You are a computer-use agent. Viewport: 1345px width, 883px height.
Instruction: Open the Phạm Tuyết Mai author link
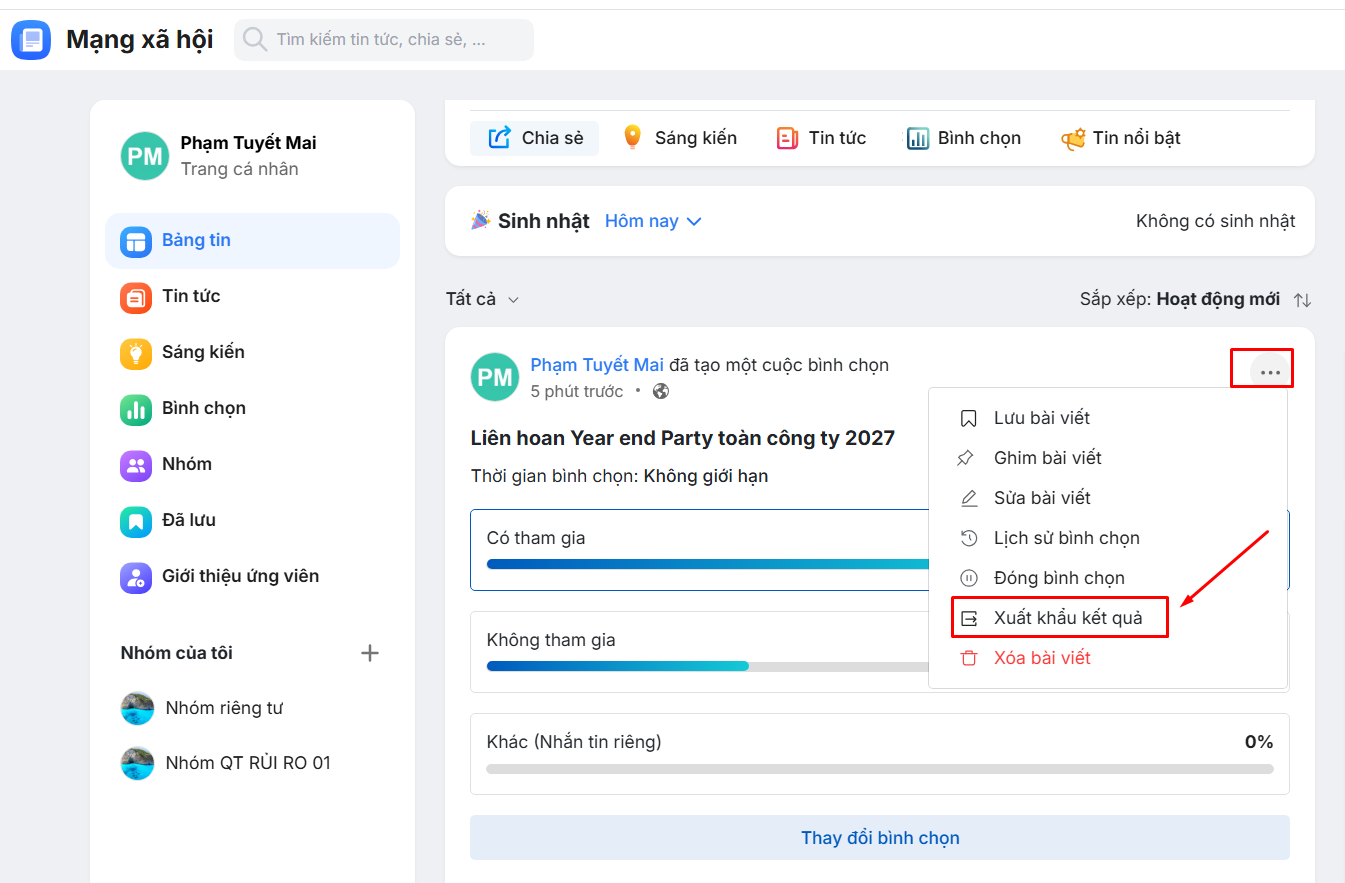[x=597, y=365]
